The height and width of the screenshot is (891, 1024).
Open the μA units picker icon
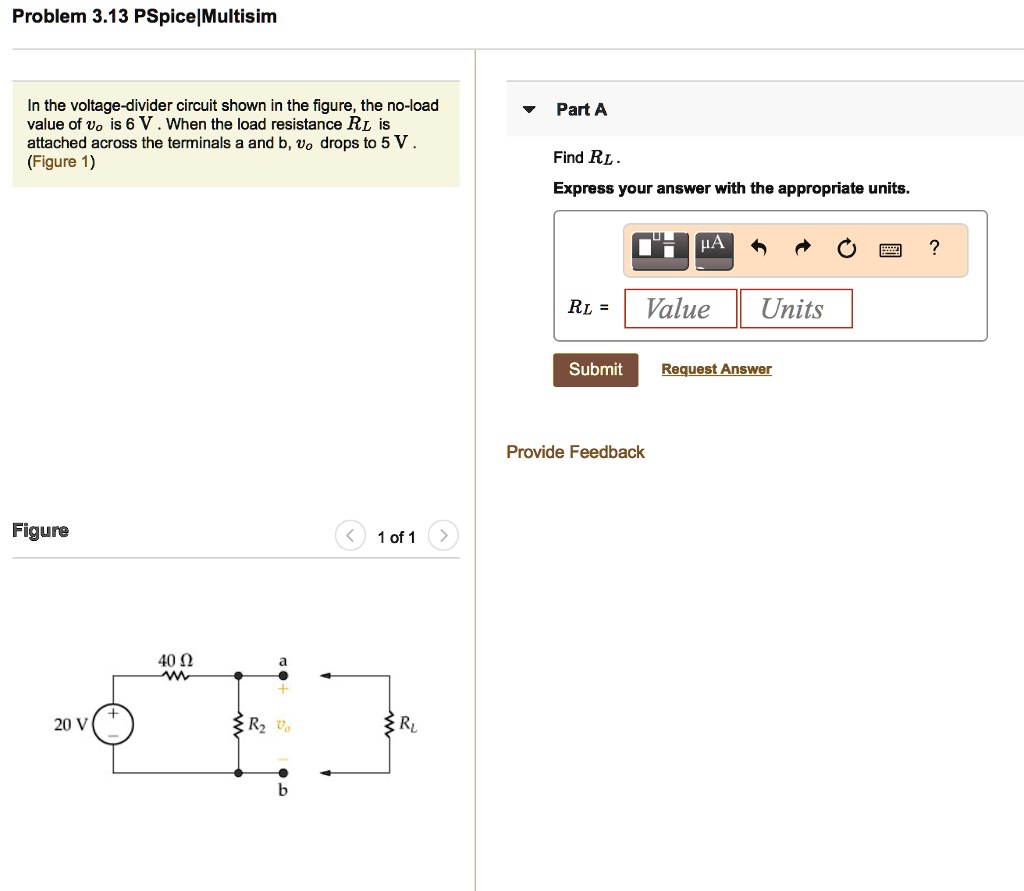(713, 248)
